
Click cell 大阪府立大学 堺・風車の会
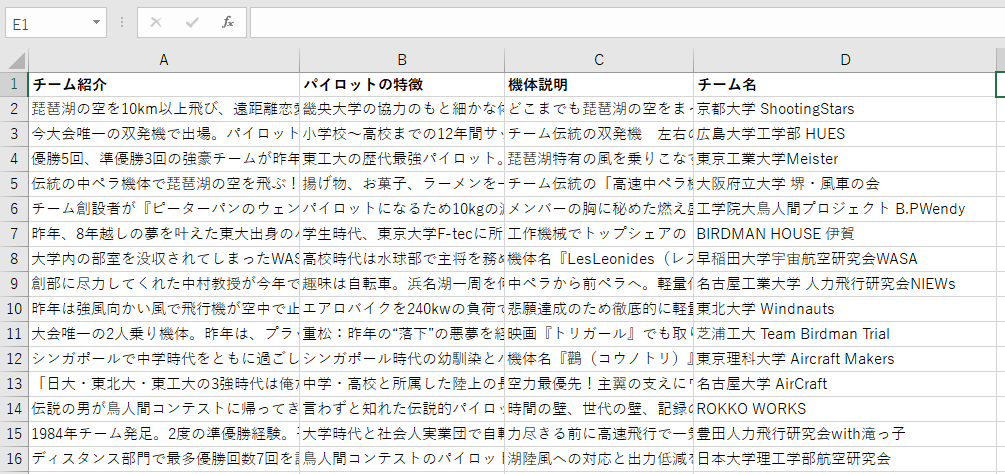pyautogui.click(x=845, y=184)
